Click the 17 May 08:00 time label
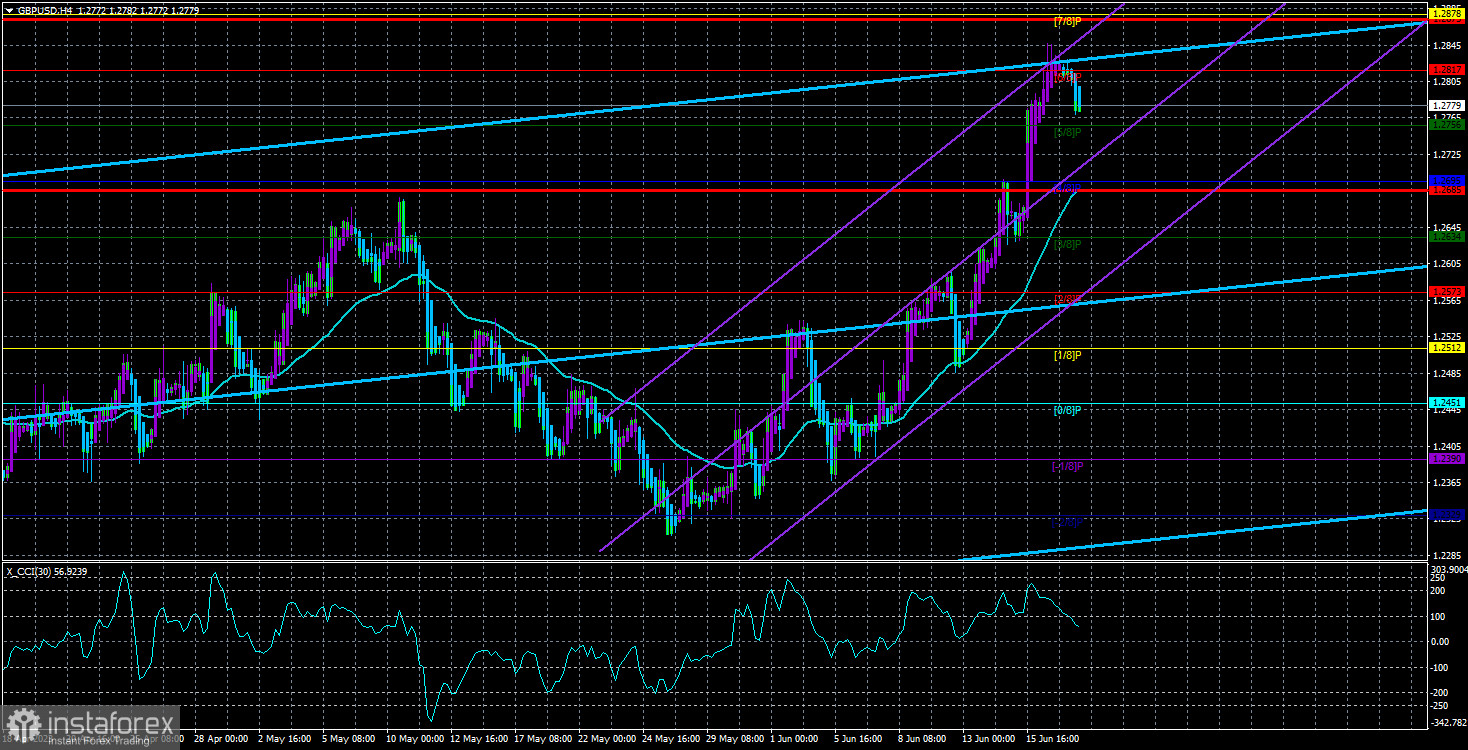 (544, 740)
